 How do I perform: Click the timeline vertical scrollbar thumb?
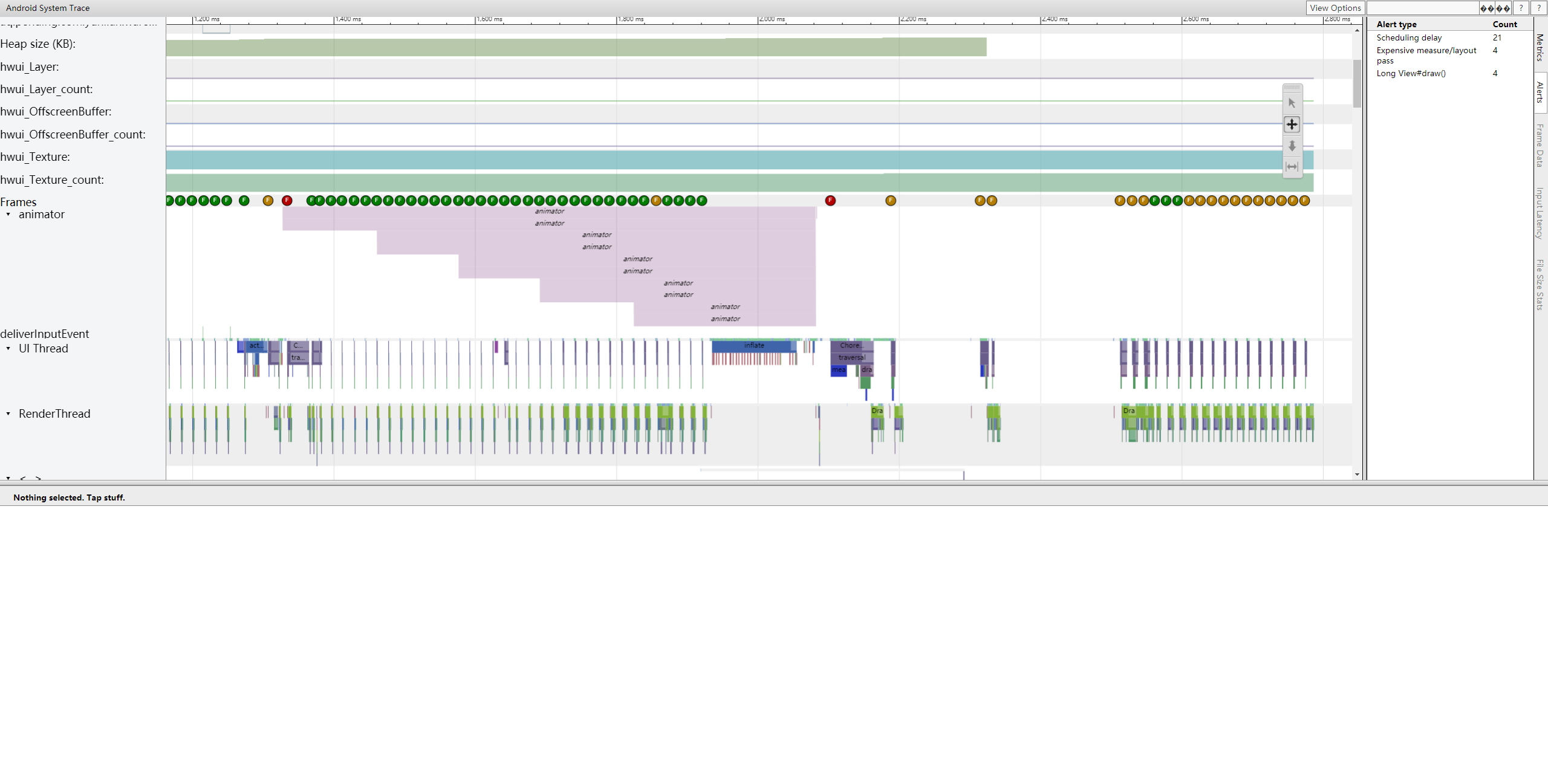[x=1357, y=83]
